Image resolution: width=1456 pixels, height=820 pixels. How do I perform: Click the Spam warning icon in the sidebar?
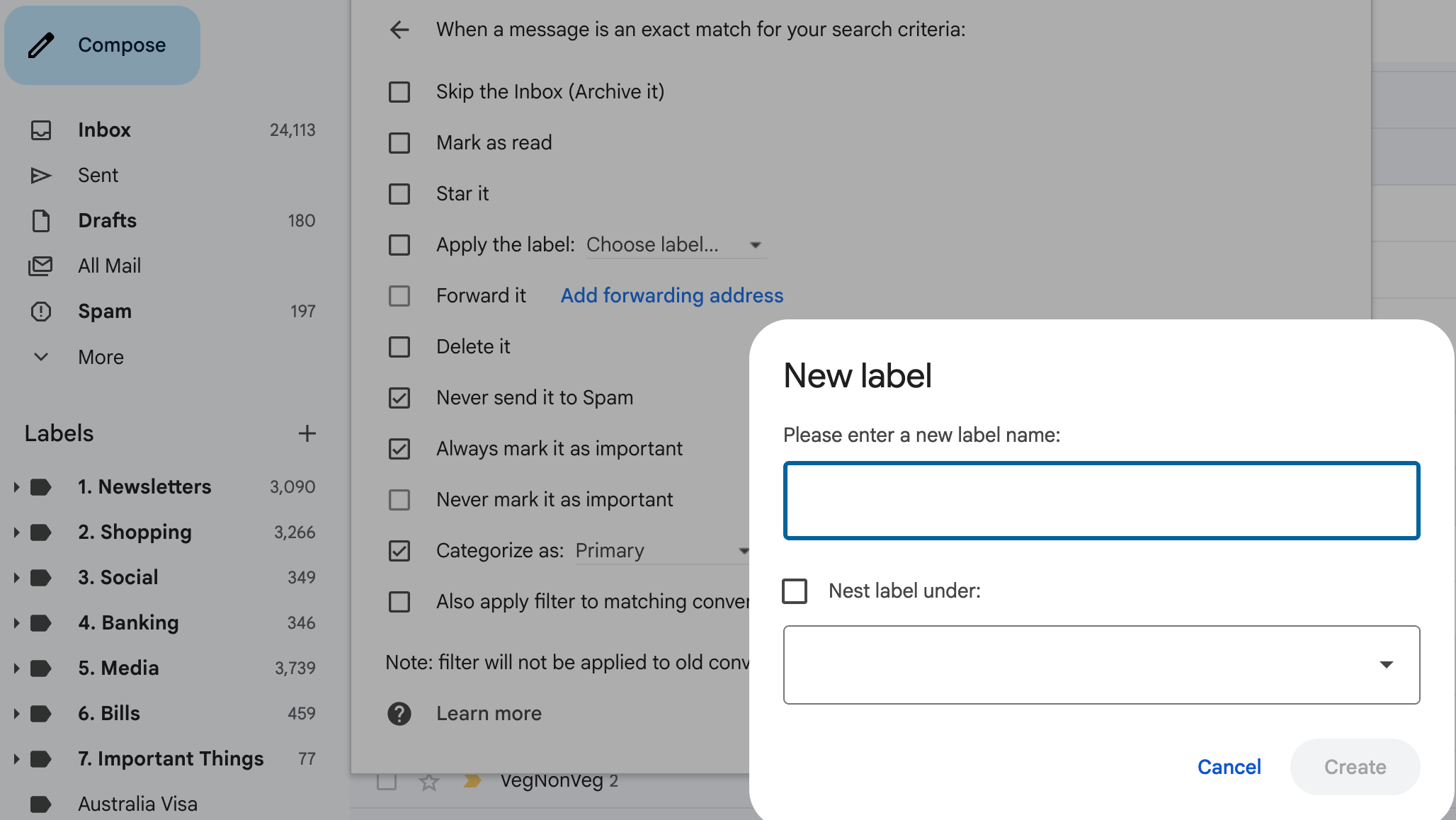[x=41, y=312]
